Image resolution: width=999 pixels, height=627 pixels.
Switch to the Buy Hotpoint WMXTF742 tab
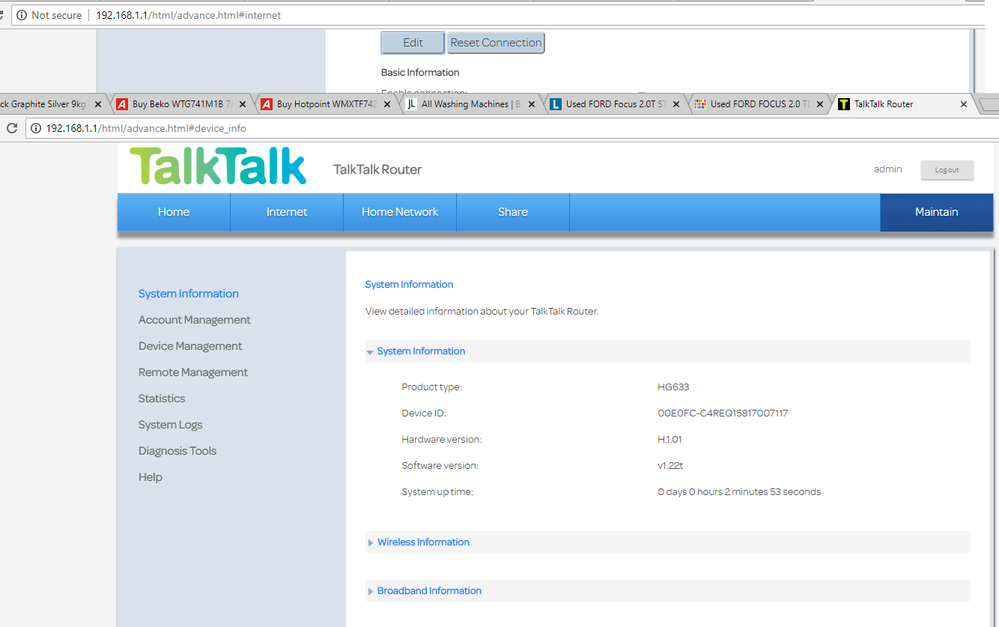[324, 104]
